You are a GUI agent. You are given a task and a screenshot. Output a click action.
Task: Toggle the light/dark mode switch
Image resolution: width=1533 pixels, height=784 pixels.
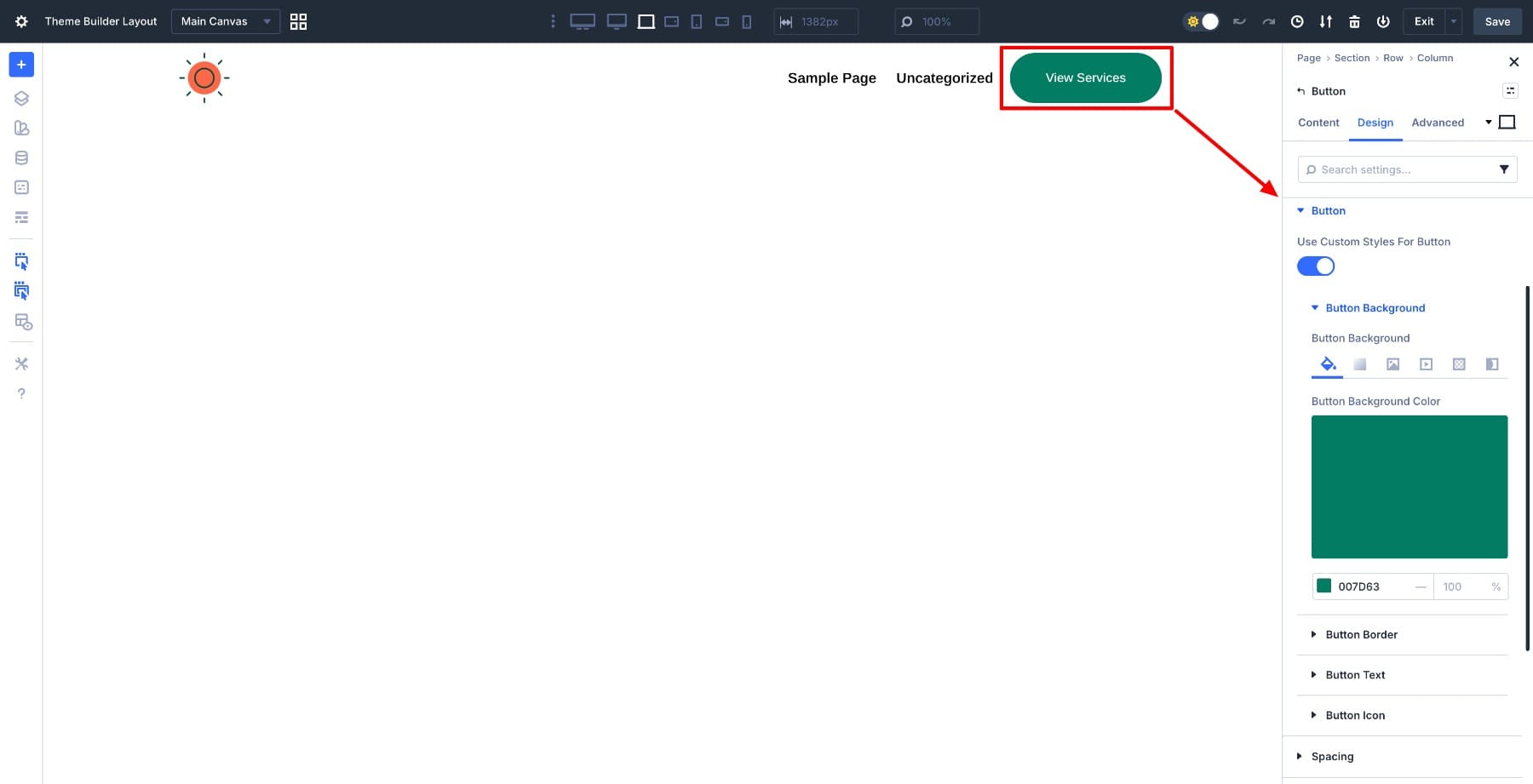1201,21
